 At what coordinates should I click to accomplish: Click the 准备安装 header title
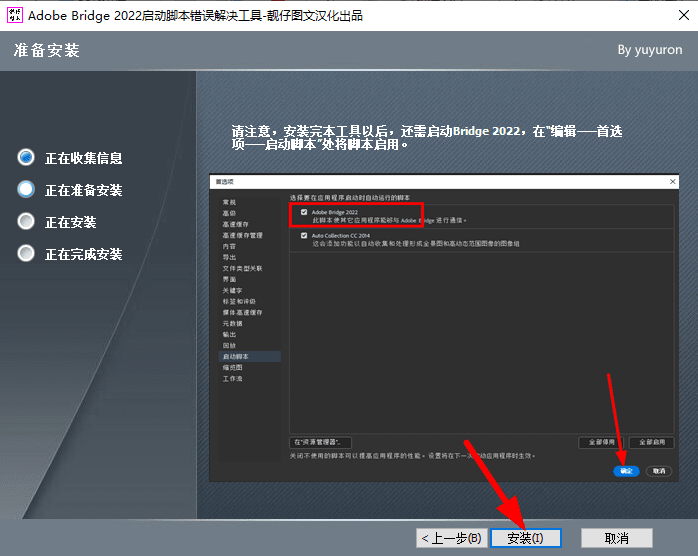point(46,50)
